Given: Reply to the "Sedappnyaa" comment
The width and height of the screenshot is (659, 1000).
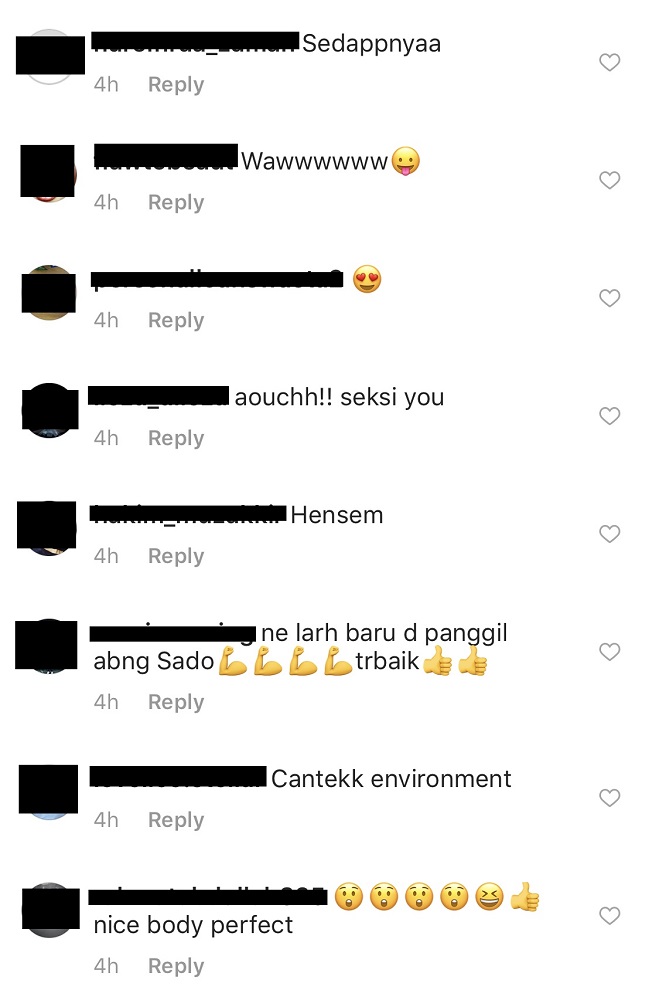Looking at the screenshot, I should (x=176, y=84).
